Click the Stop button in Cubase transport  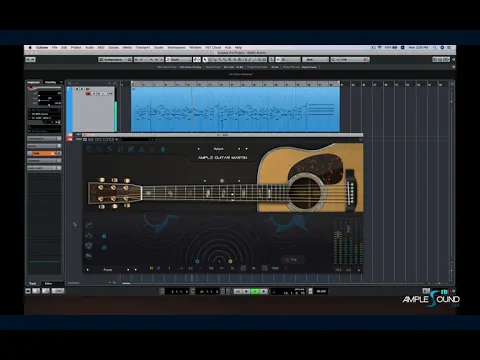click(246, 291)
